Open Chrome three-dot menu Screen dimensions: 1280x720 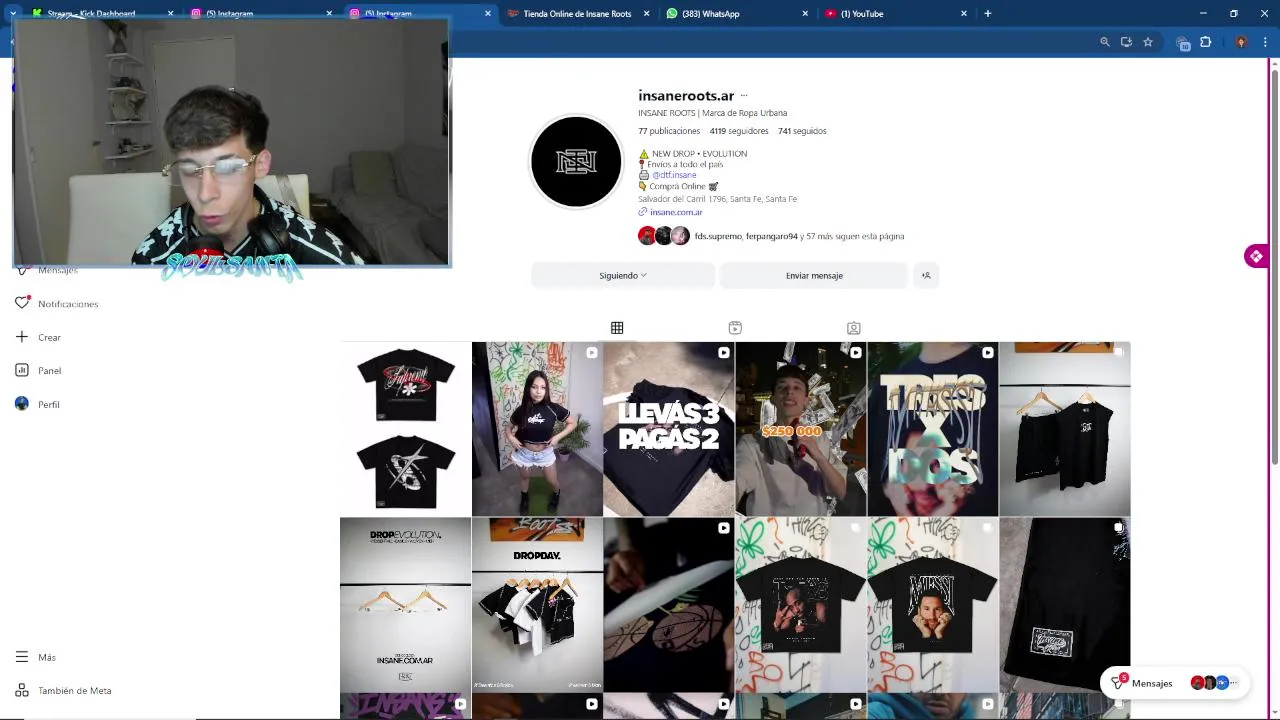pos(1265,42)
